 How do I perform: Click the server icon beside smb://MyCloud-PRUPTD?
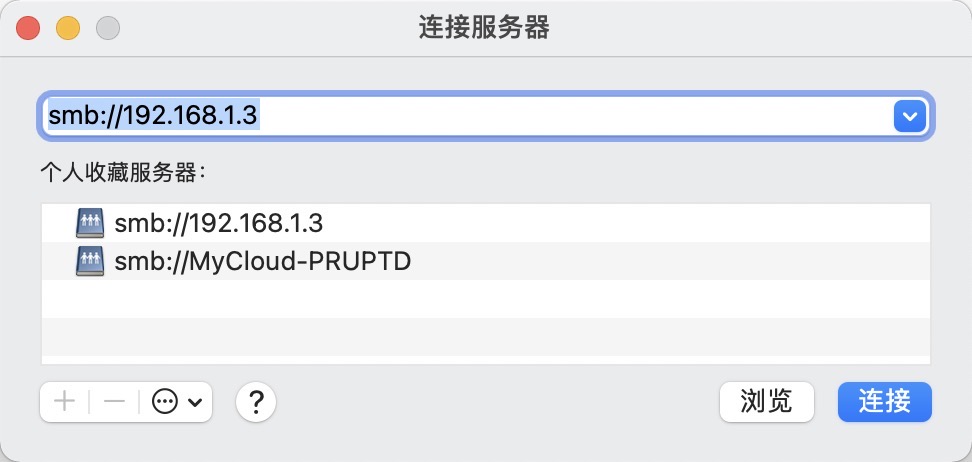tap(90, 262)
